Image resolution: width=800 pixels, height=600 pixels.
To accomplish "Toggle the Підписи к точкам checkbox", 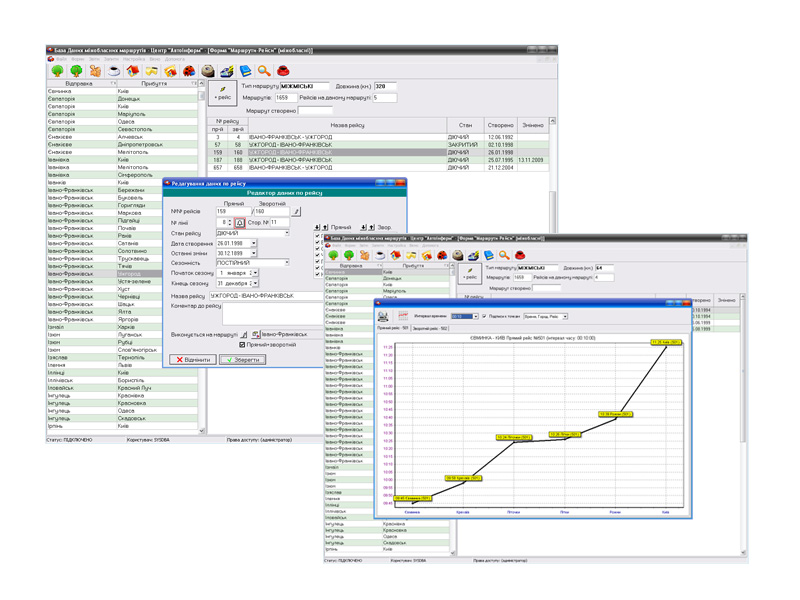I will pos(485,316).
